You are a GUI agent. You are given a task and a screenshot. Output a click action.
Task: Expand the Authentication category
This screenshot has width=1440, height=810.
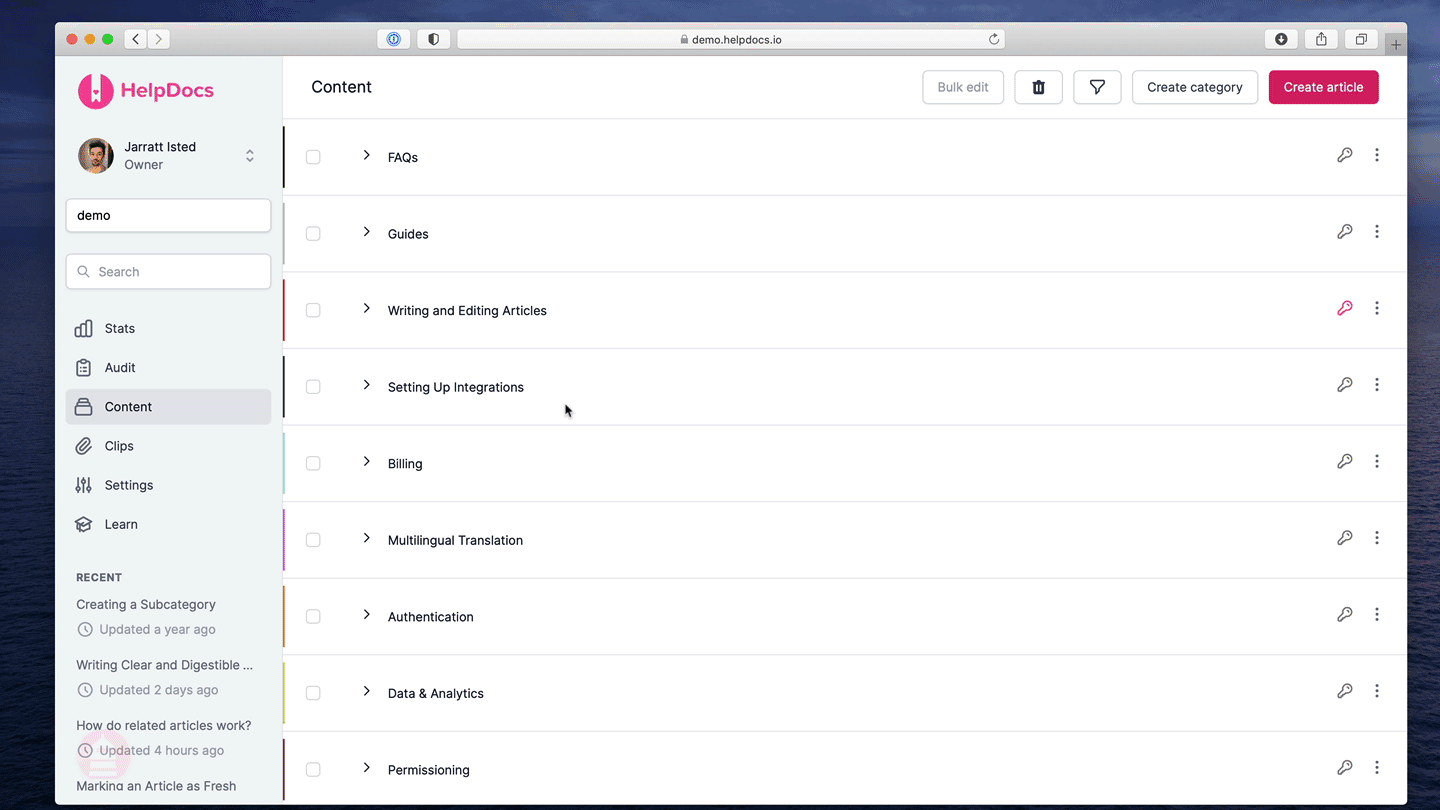point(366,615)
